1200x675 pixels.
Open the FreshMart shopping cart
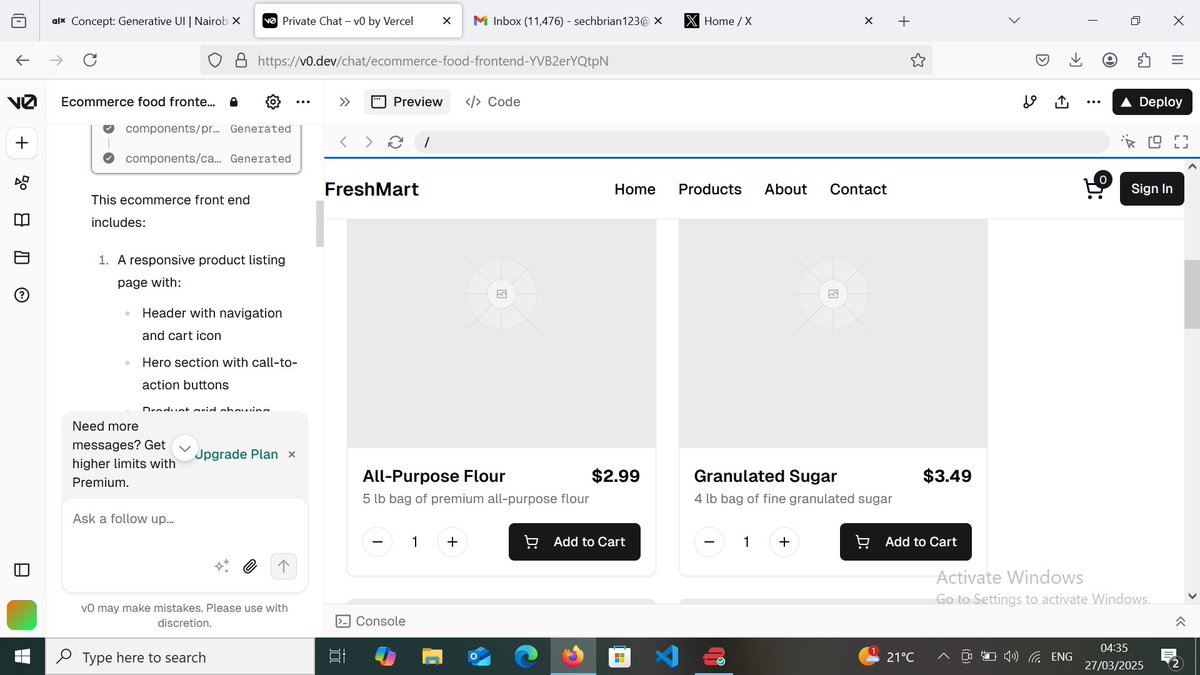(x=1096, y=188)
